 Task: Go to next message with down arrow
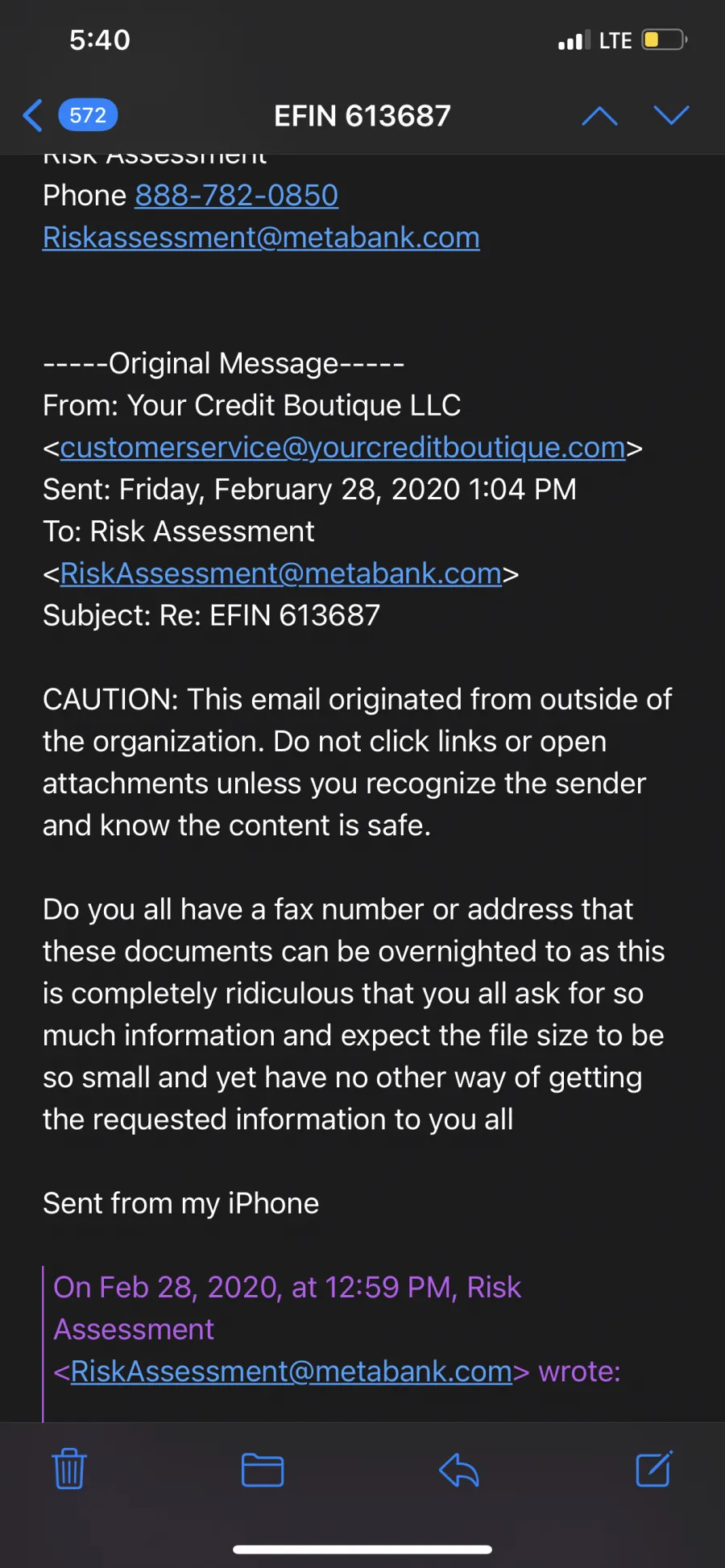tap(671, 116)
